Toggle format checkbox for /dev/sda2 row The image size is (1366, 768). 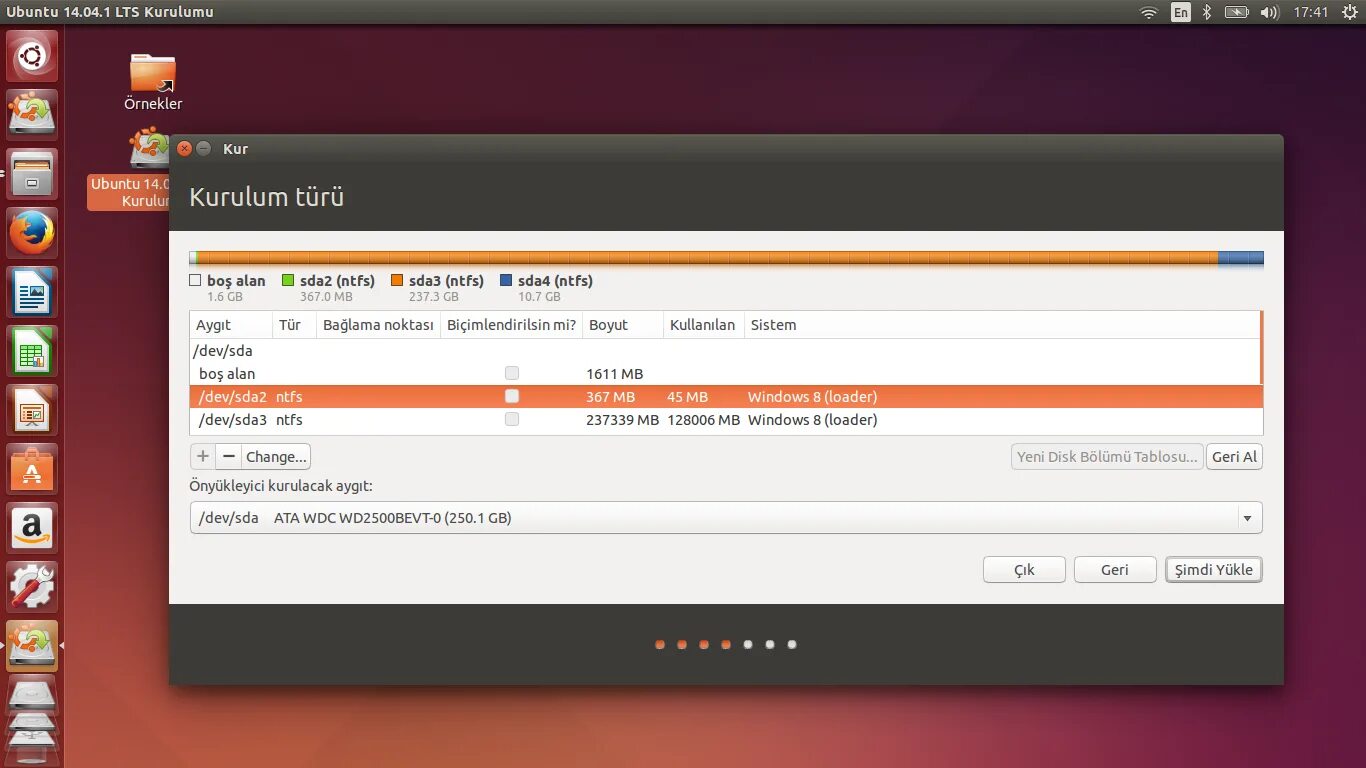pos(512,396)
